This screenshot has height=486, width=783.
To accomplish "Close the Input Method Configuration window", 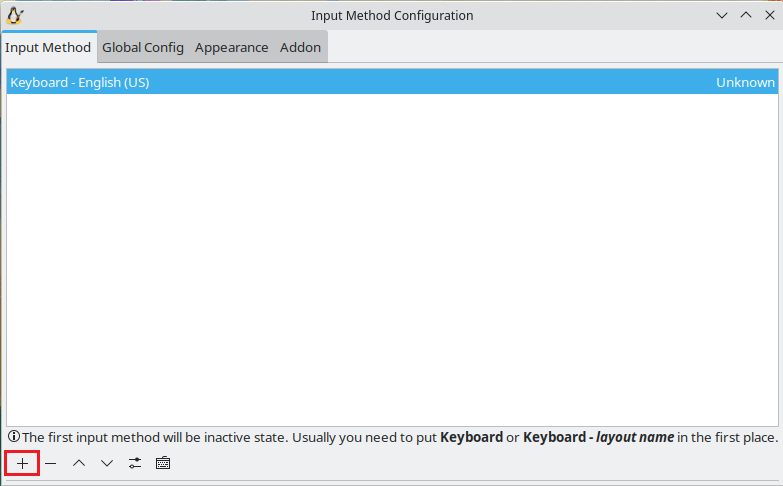I will point(770,15).
